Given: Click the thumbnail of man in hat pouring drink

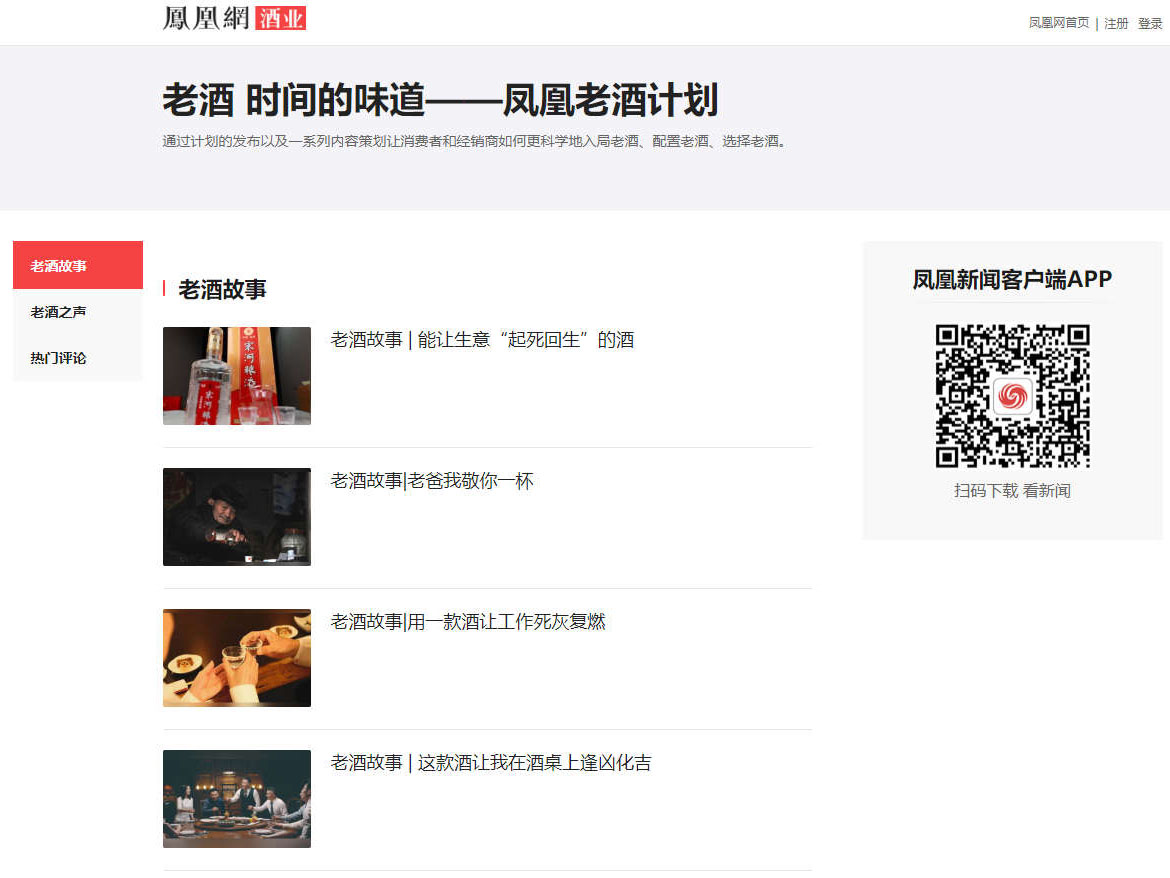Looking at the screenshot, I should 237,517.
